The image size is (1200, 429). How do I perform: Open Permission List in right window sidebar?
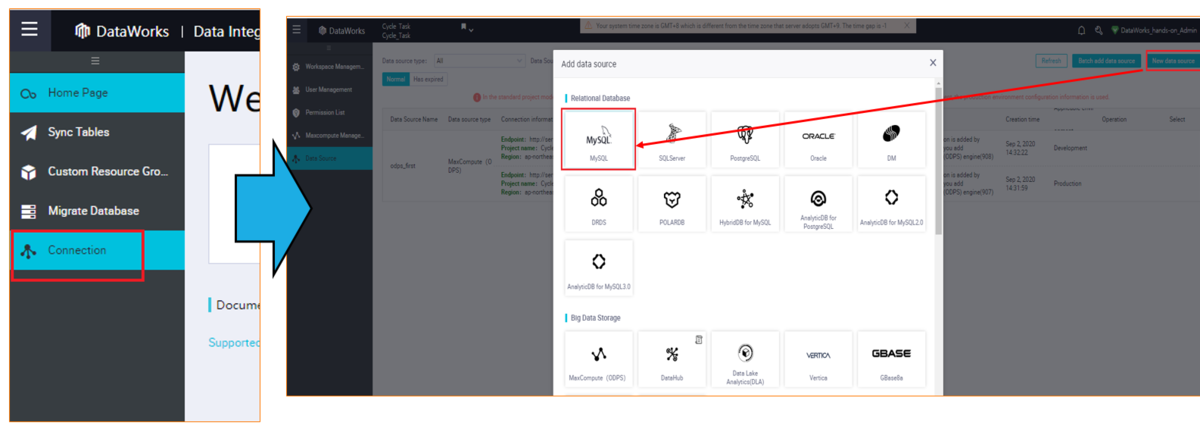[330, 112]
